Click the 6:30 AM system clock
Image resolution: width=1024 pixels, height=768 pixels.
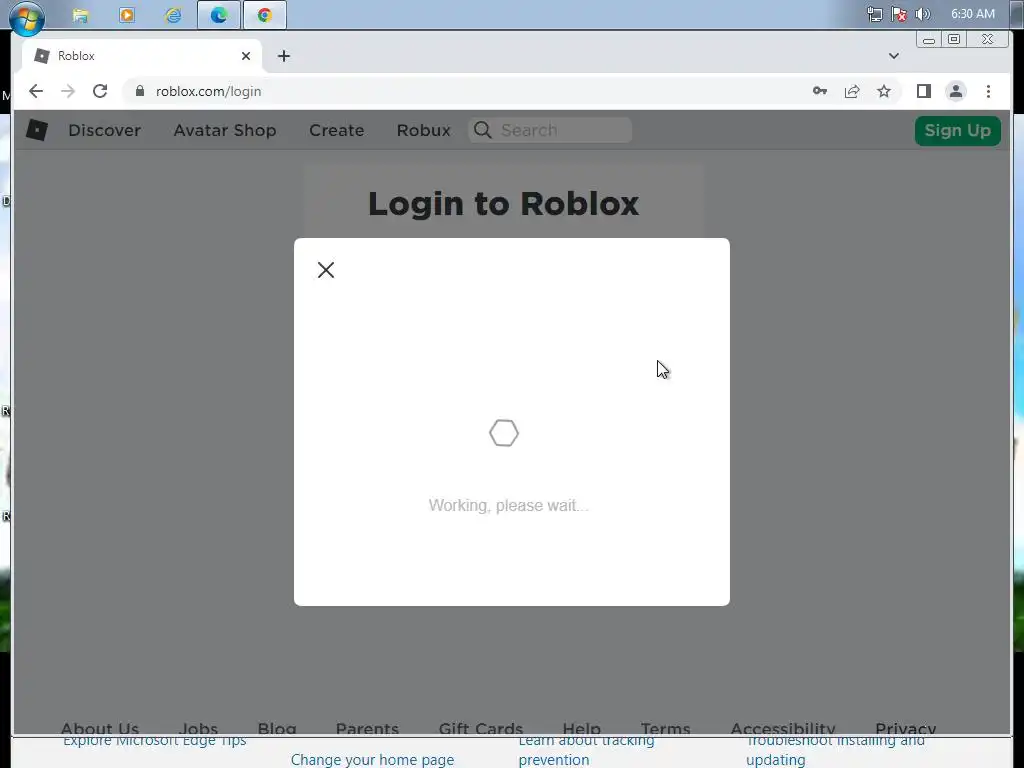973,14
